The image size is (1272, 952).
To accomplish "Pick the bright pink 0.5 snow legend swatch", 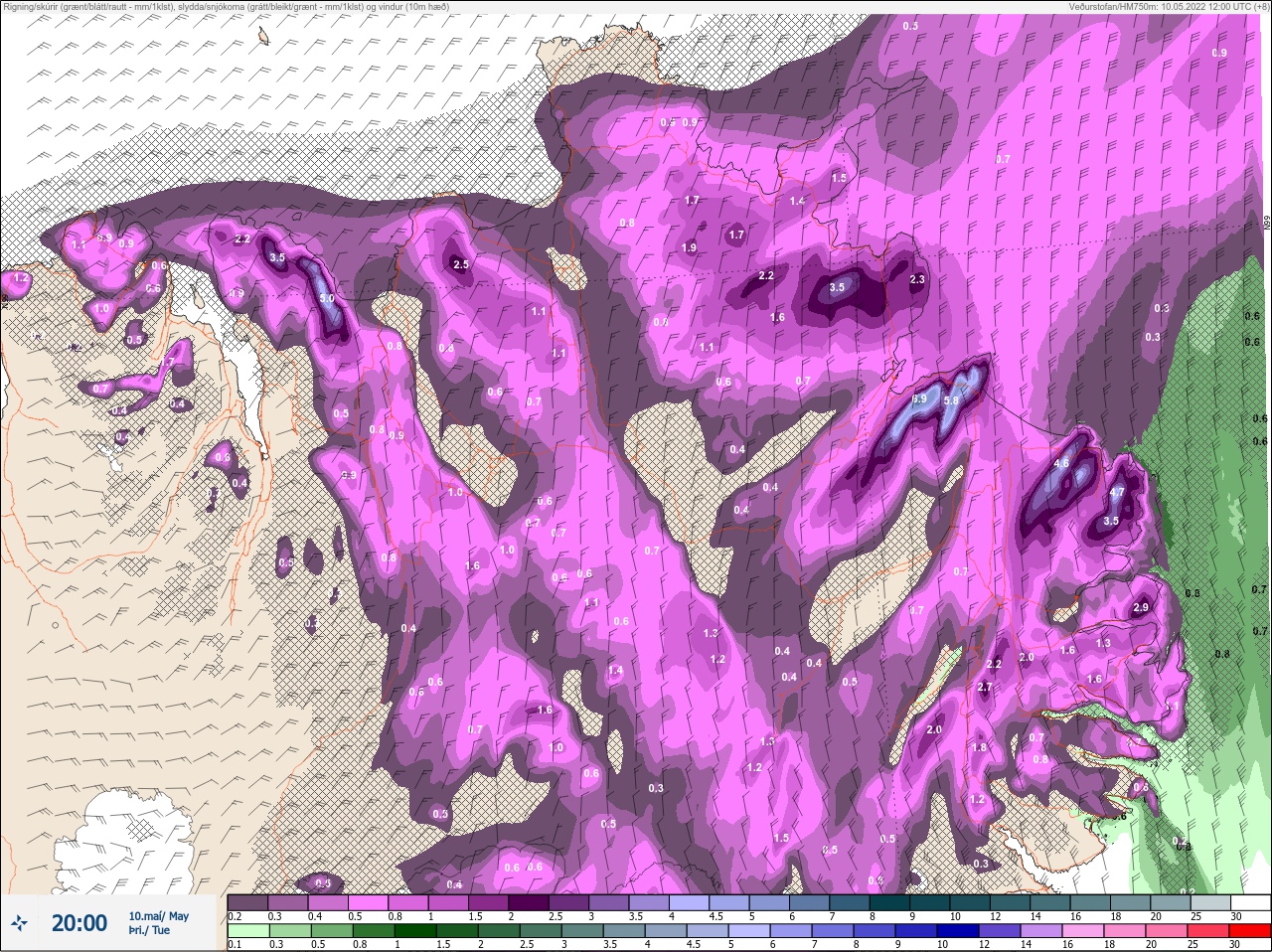I will click(x=368, y=903).
